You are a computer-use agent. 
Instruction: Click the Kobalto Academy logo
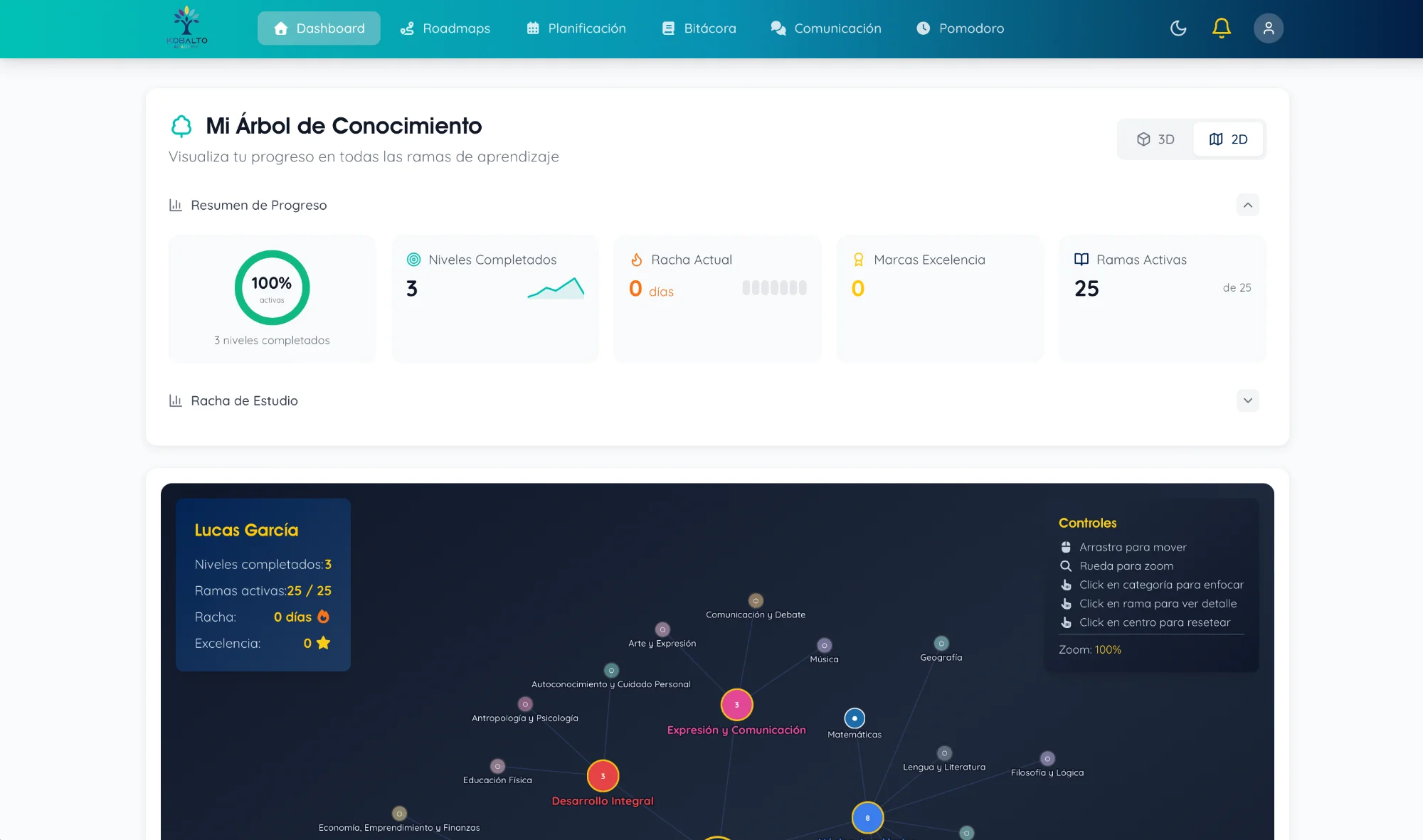186,28
